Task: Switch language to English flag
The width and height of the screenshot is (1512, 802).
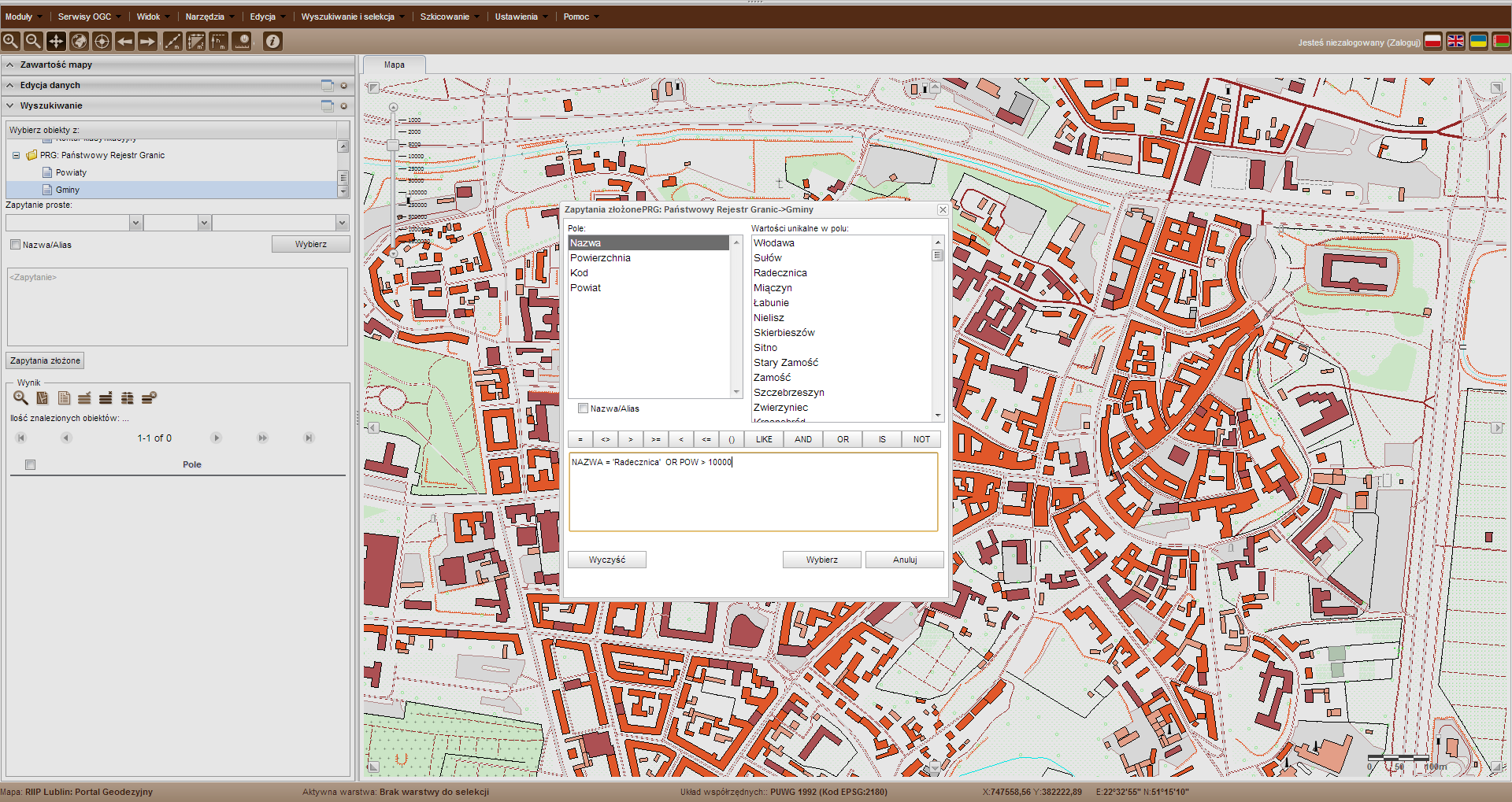Action: 1455,42
